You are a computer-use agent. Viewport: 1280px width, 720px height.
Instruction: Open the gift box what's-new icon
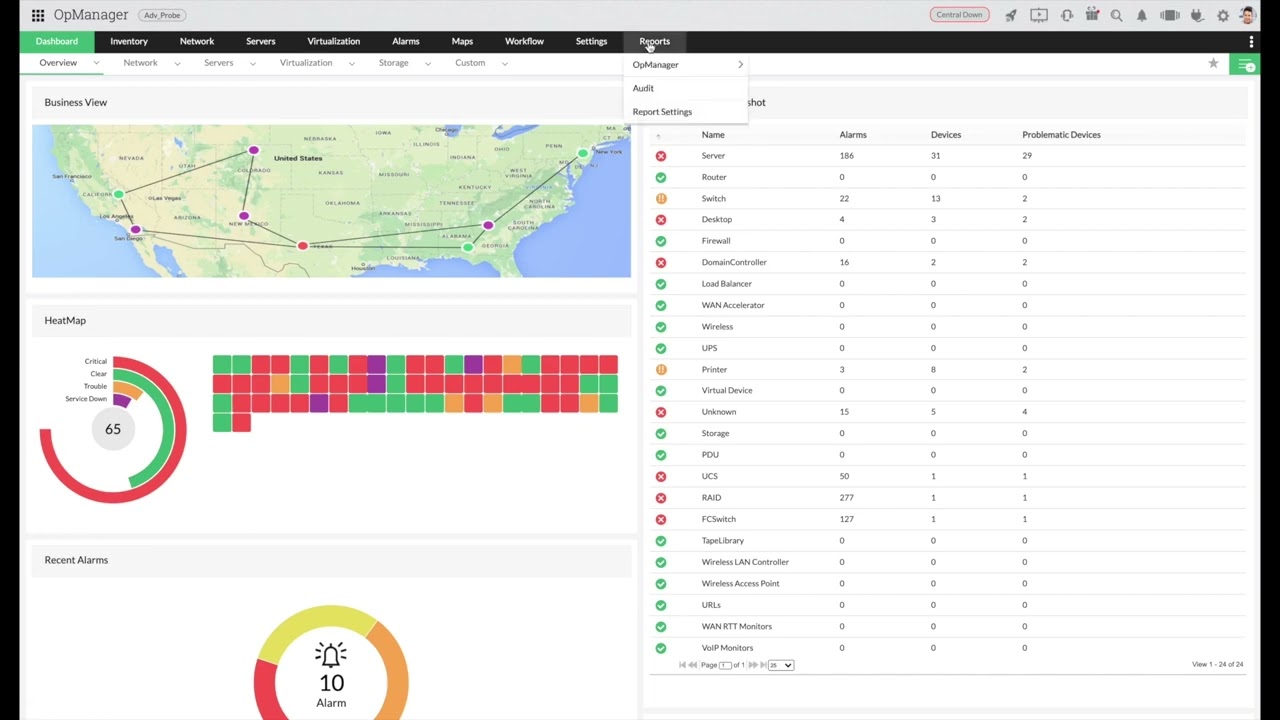click(x=1091, y=15)
